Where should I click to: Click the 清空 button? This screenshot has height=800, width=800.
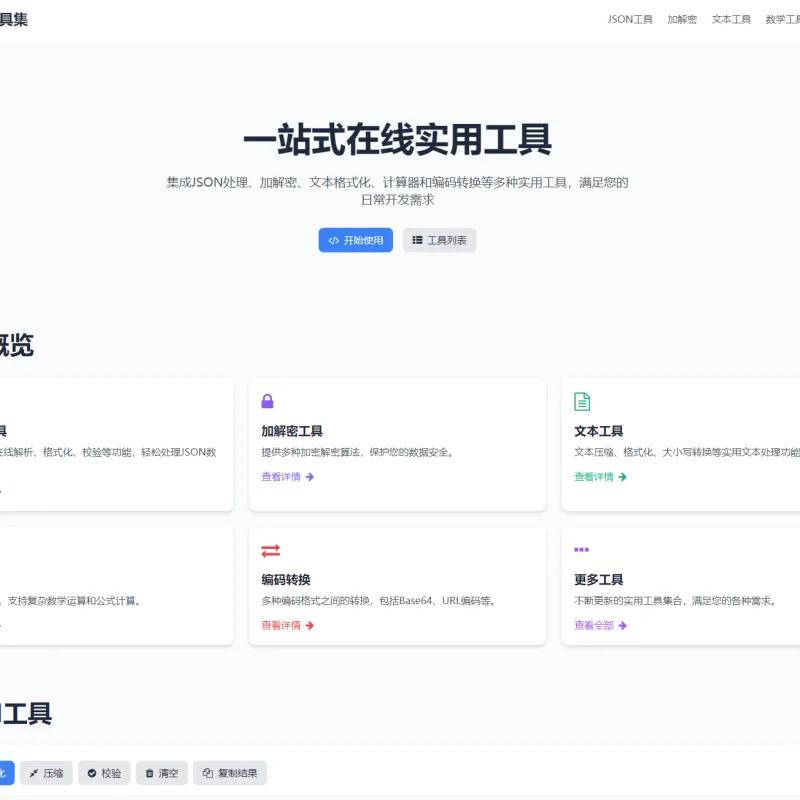pos(162,773)
